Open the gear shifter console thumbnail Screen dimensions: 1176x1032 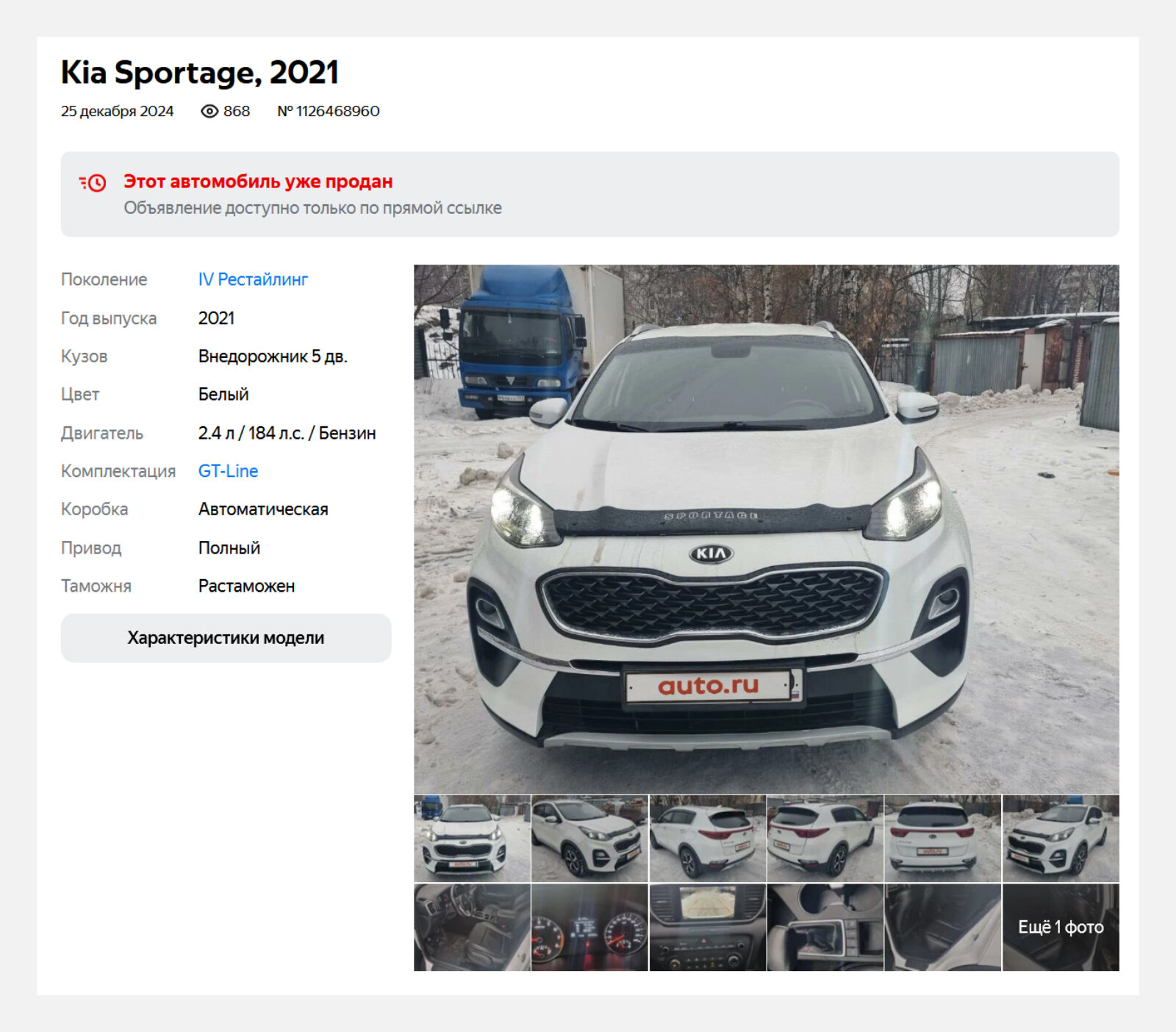click(825, 928)
